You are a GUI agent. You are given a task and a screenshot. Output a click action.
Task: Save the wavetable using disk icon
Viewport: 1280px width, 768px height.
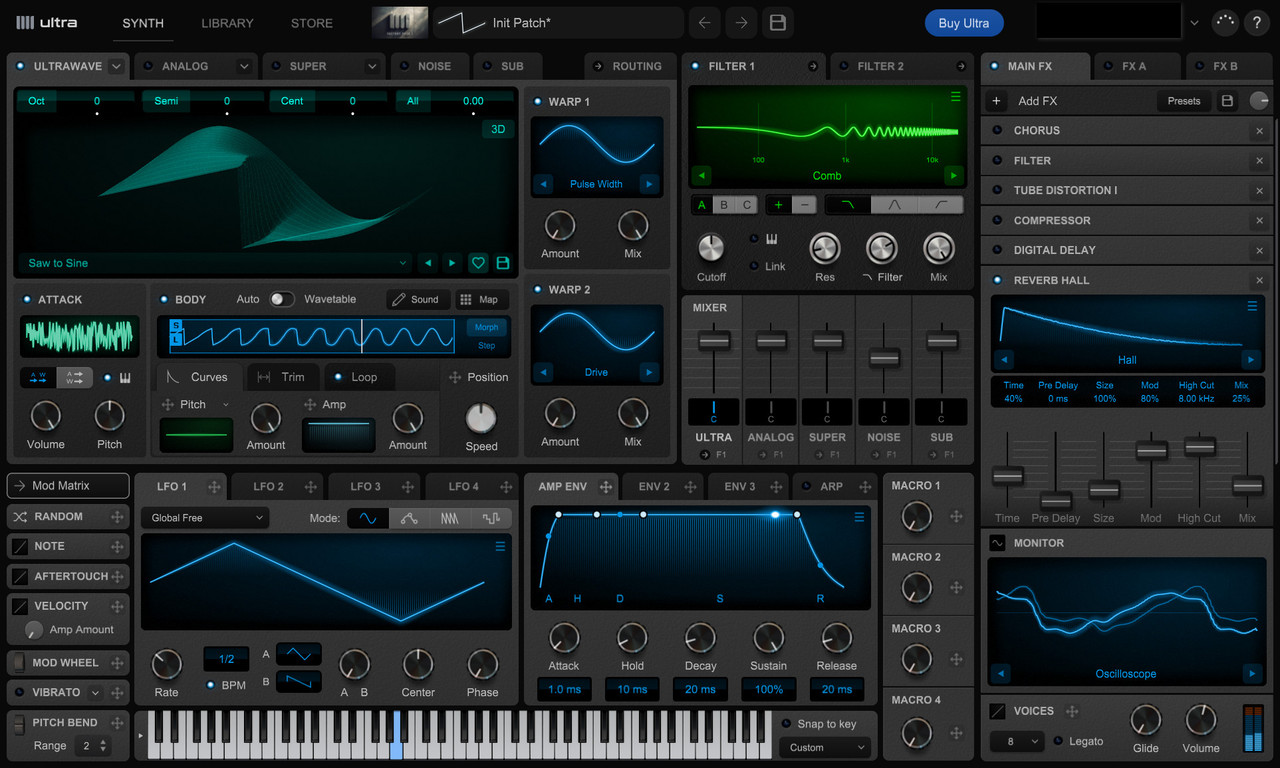[503, 263]
